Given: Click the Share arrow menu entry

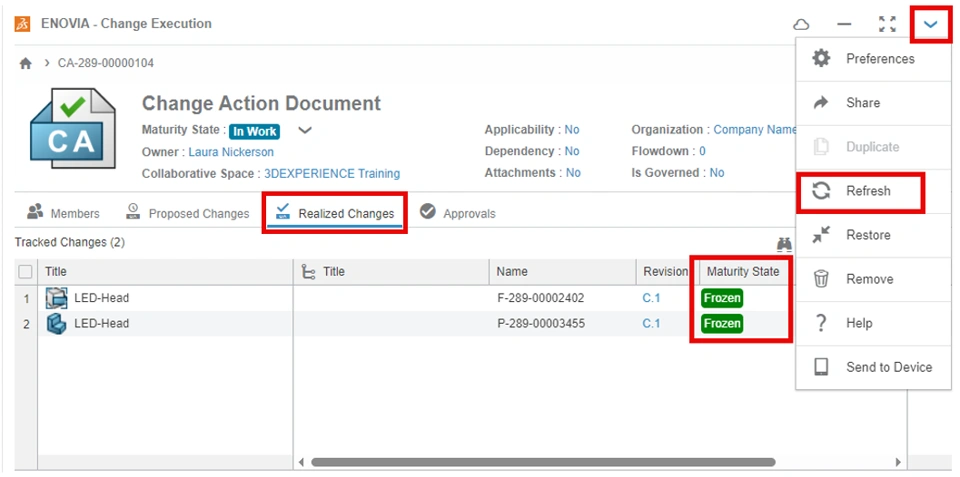Looking at the screenshot, I should coord(862,103).
